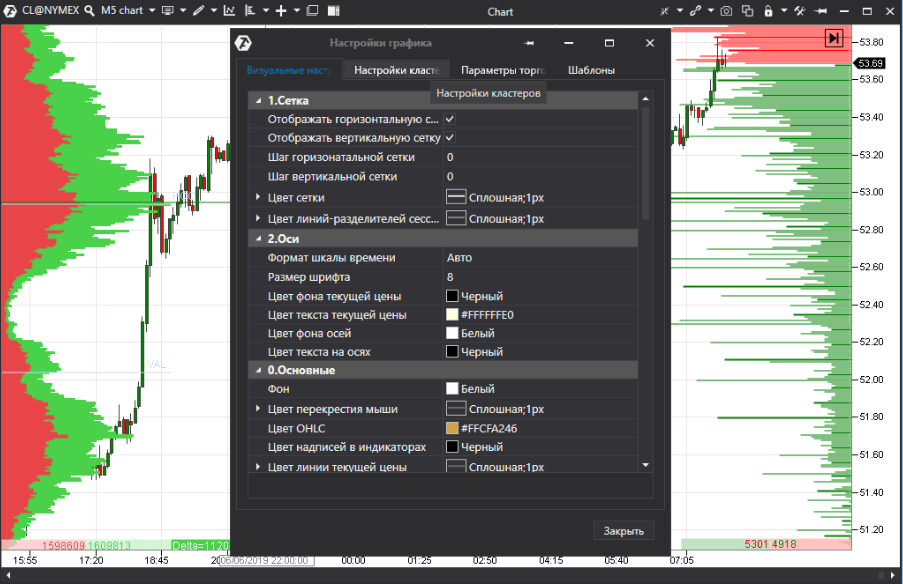Uncheck Отображать горизонтальную сетку
Viewport: 903px width, 584px height.
(x=448, y=117)
